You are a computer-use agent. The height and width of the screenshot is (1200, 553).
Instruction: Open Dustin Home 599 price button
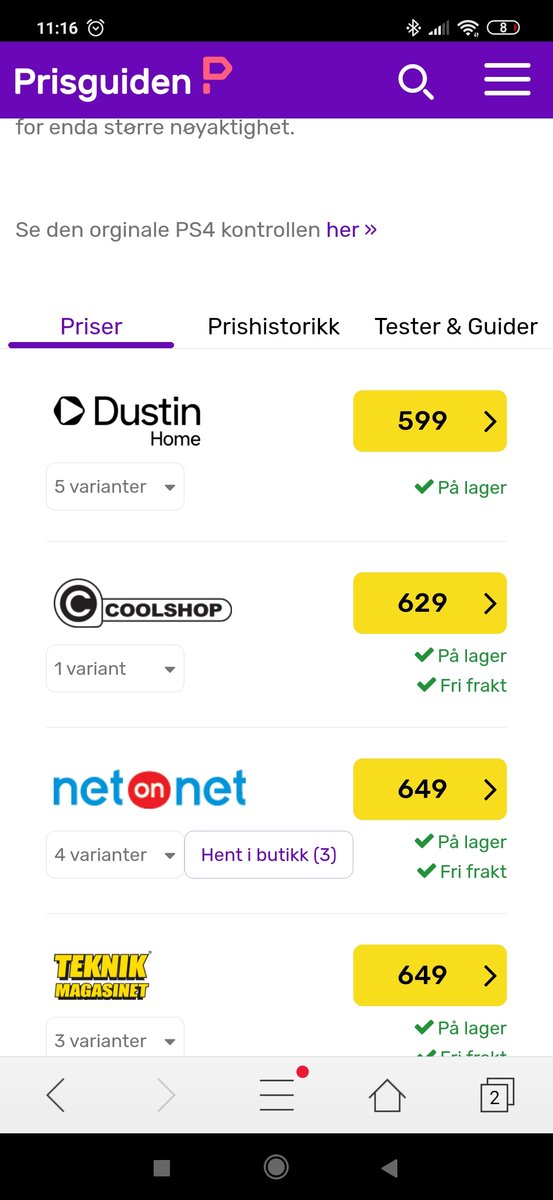coord(430,421)
